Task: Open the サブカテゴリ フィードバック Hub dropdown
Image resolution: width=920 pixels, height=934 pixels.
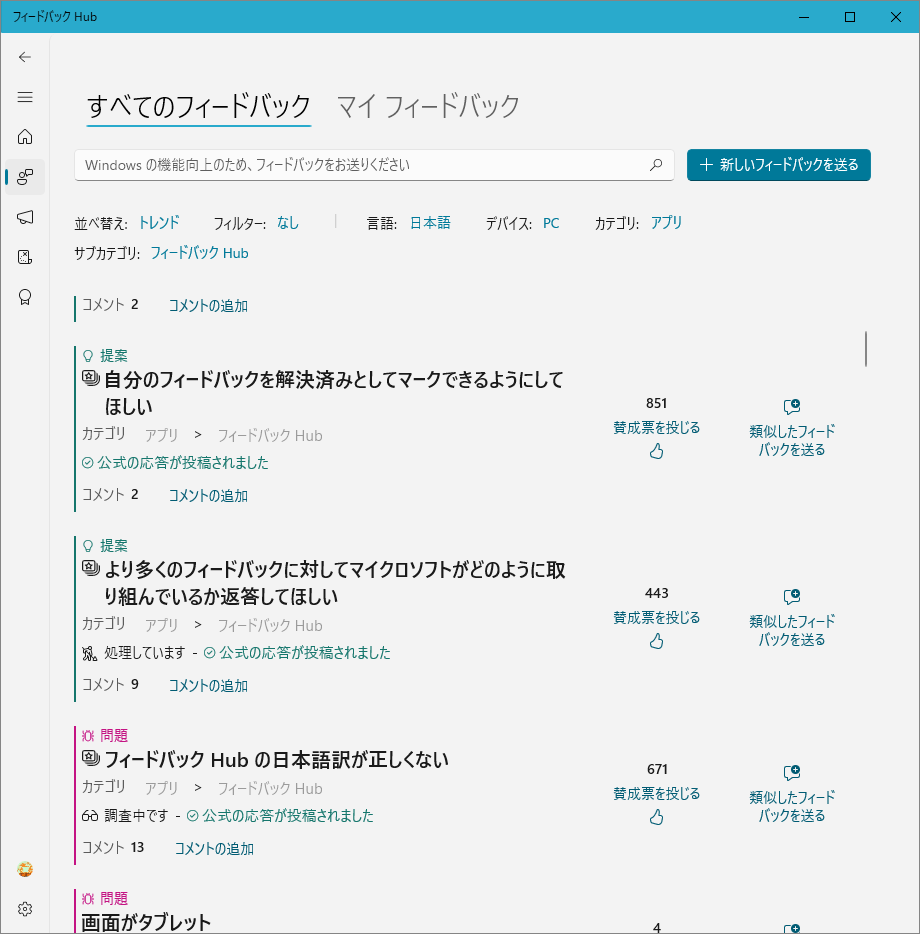Action: tap(199, 253)
